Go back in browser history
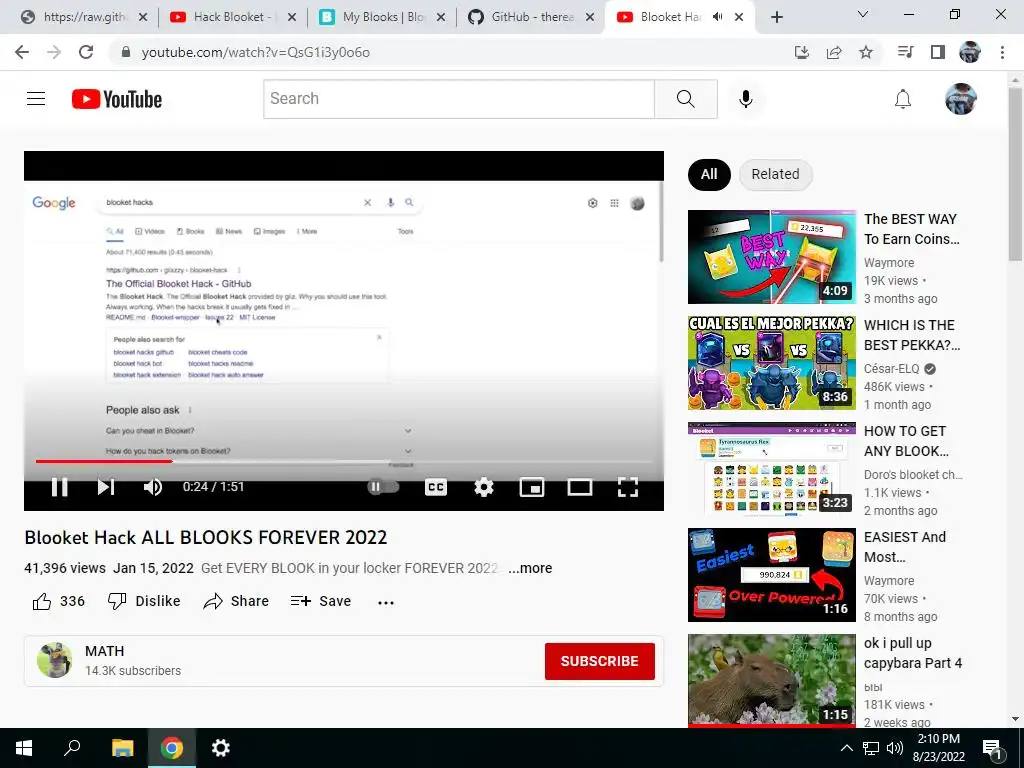 pyautogui.click(x=22, y=52)
